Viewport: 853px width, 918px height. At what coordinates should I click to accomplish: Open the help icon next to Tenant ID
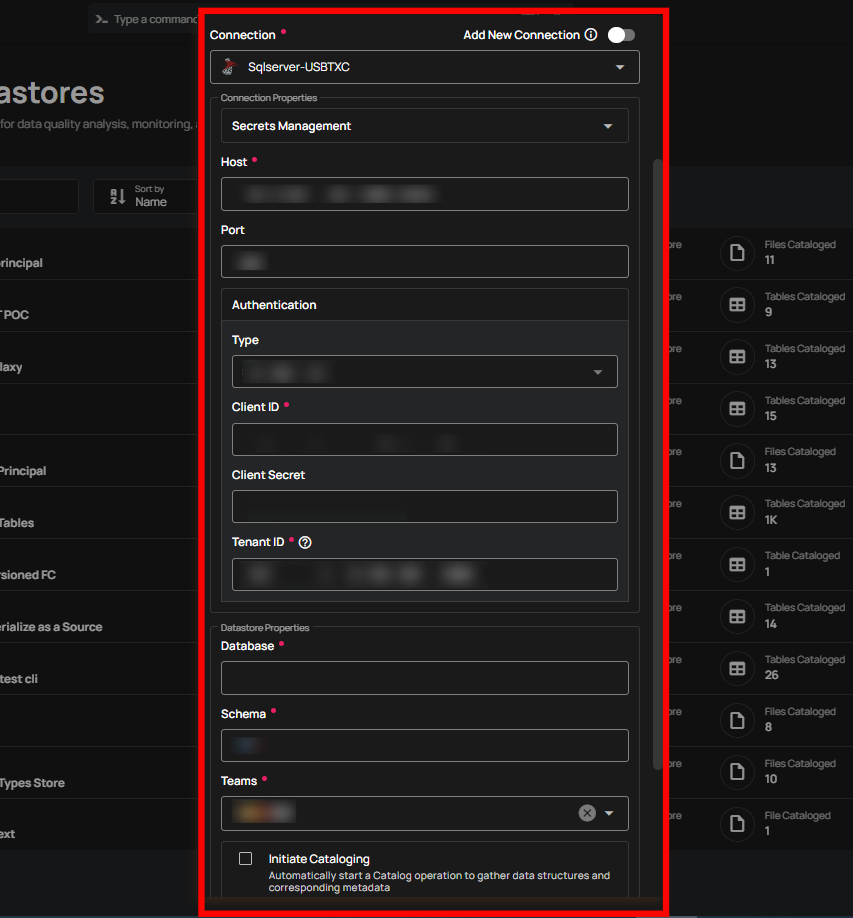click(302, 542)
